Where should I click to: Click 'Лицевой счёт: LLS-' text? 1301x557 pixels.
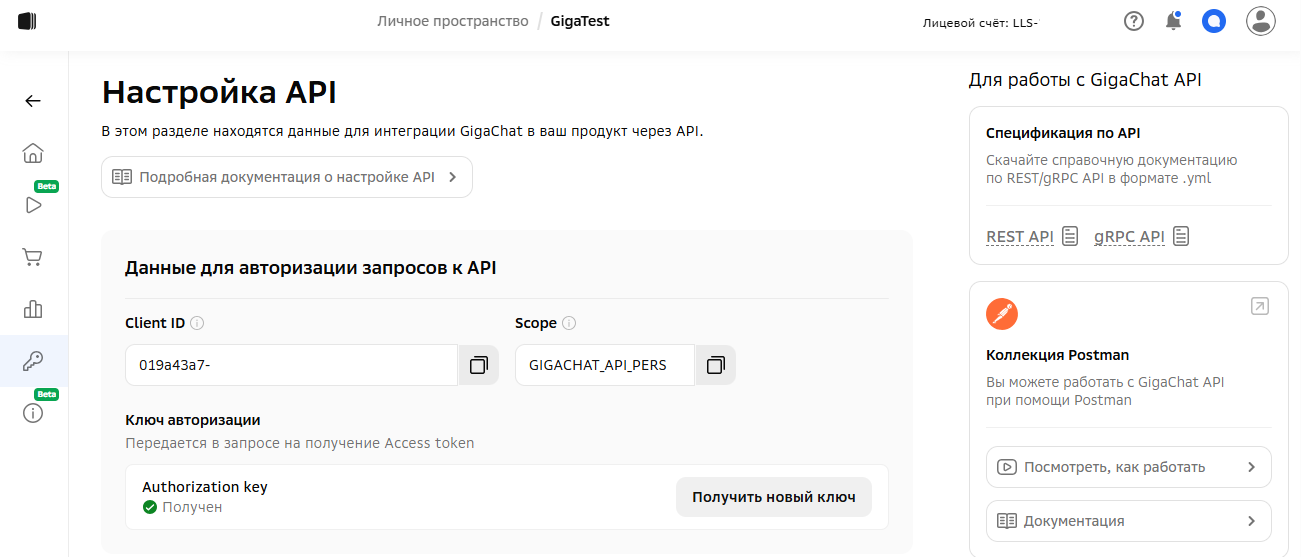[980, 22]
